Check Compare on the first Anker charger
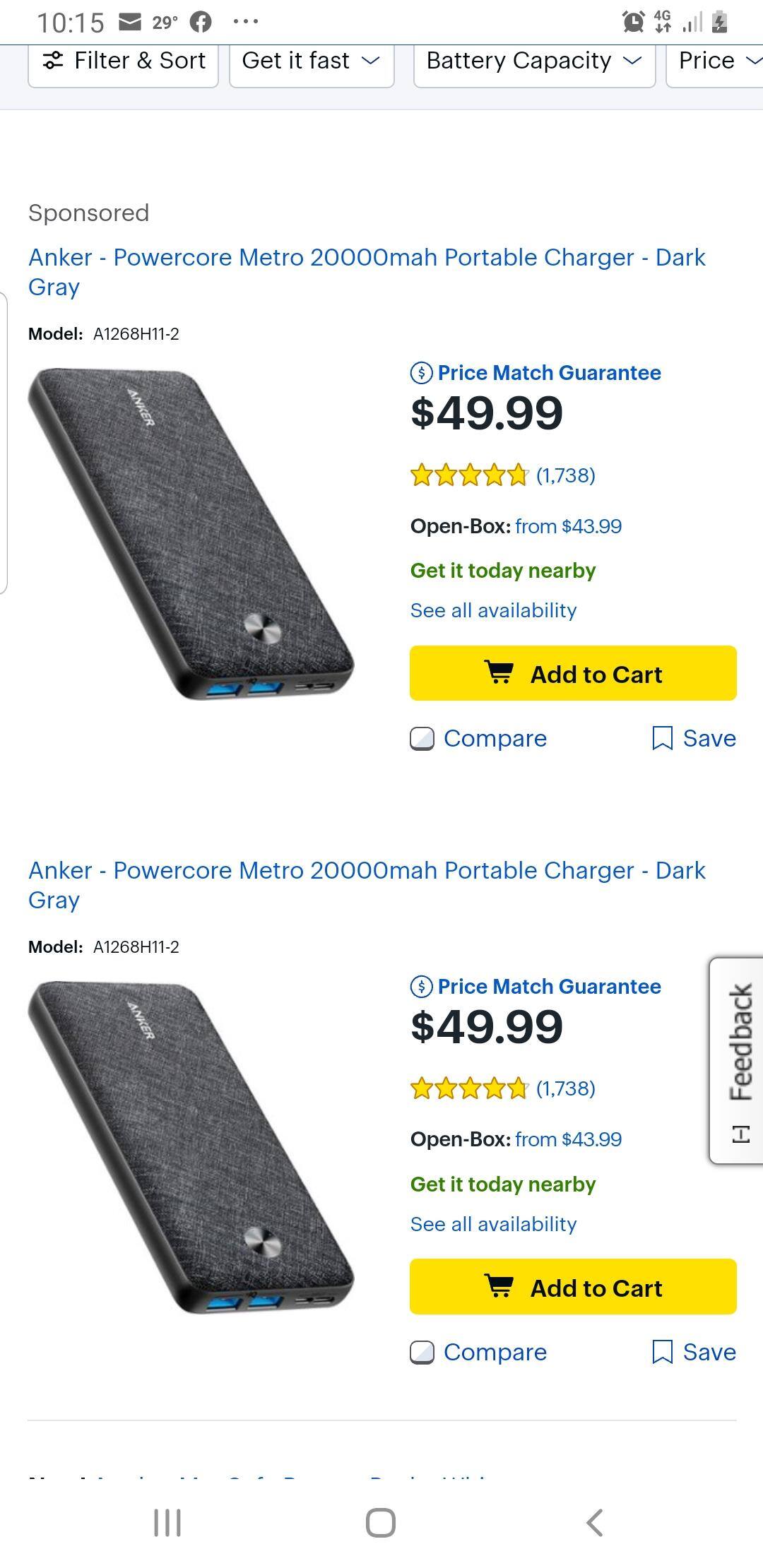The width and height of the screenshot is (763, 1568). [424, 738]
